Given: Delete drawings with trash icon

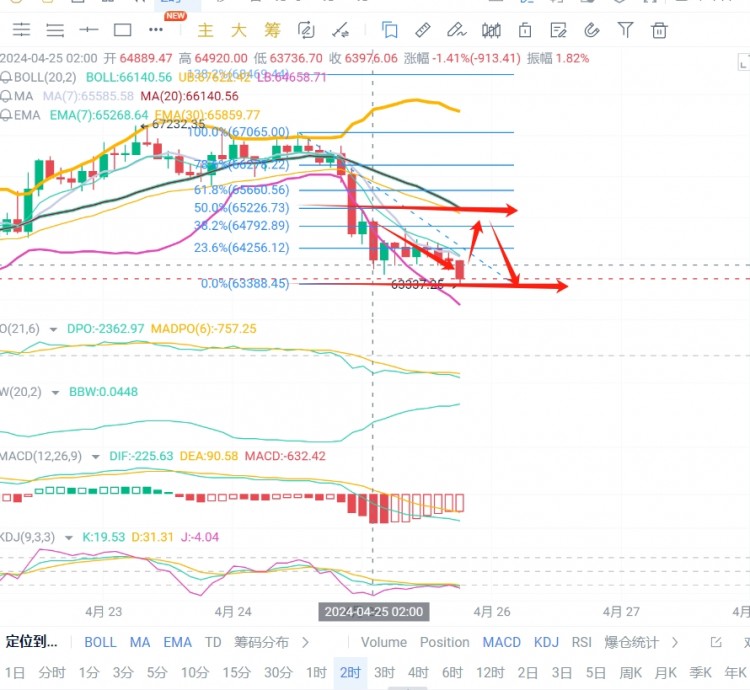Looking at the screenshot, I should [659, 30].
